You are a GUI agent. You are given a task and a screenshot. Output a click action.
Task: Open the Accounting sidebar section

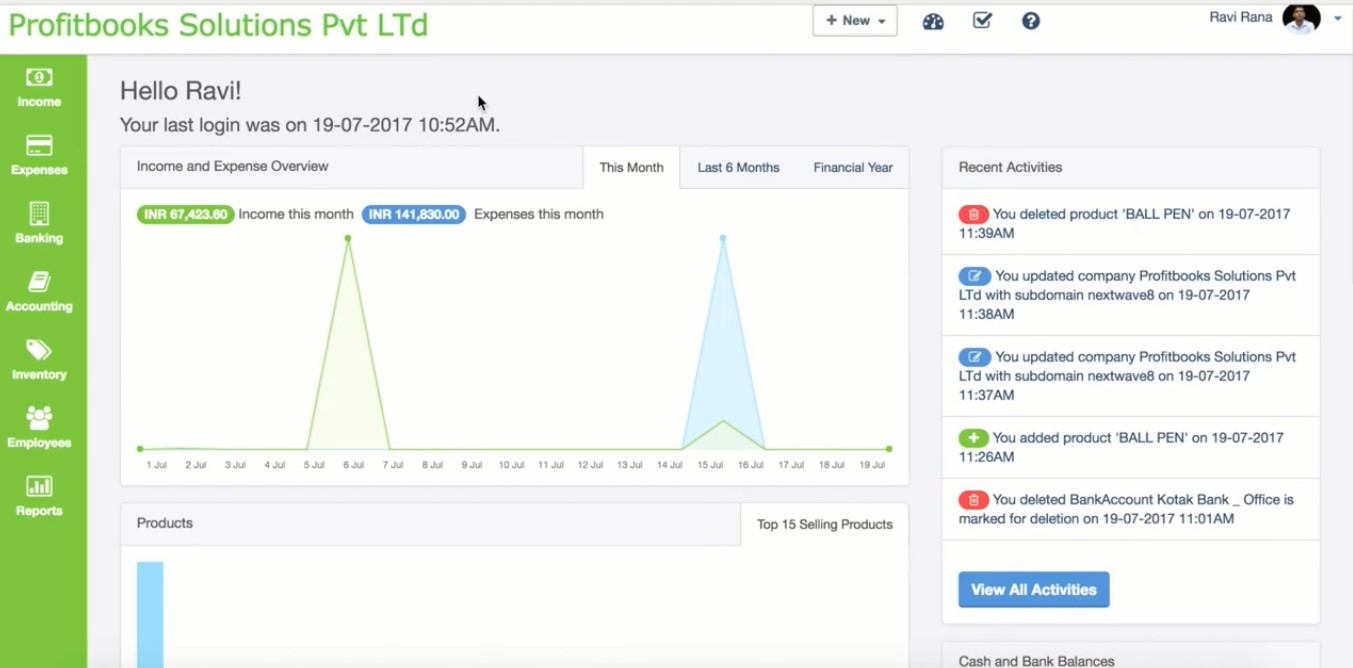pos(39,292)
